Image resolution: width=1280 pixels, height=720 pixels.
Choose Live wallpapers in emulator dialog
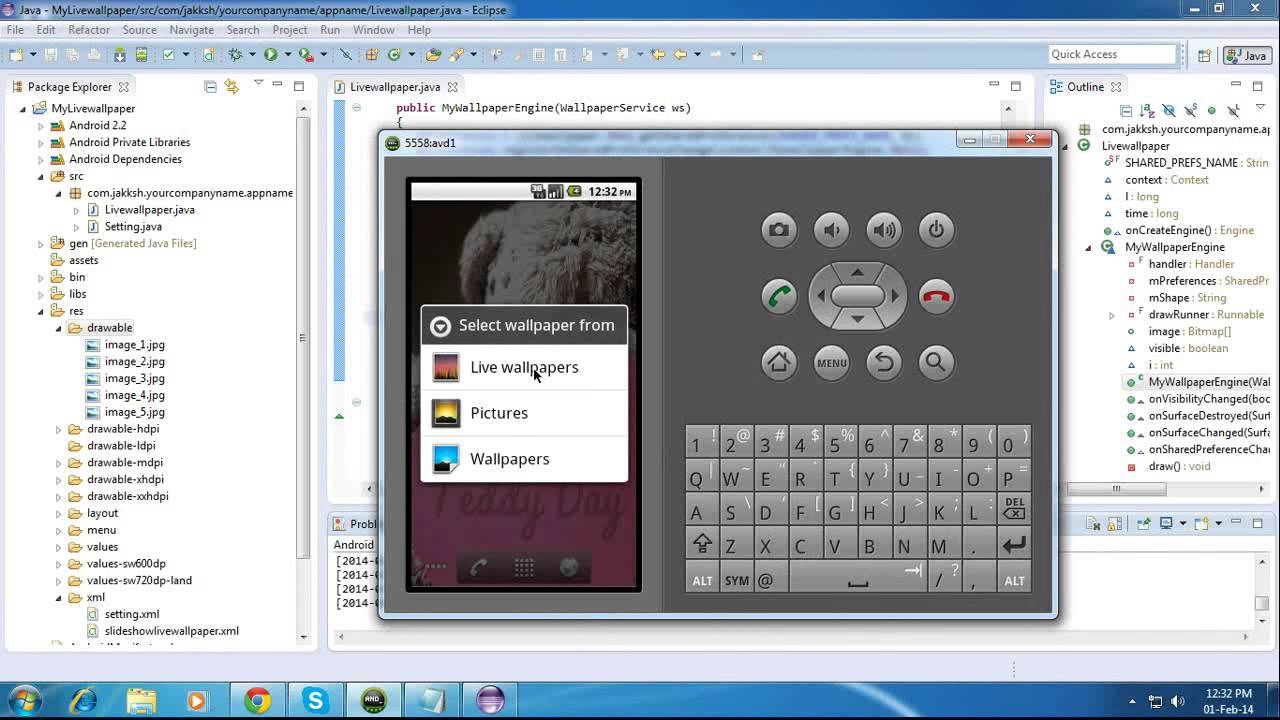pos(524,367)
